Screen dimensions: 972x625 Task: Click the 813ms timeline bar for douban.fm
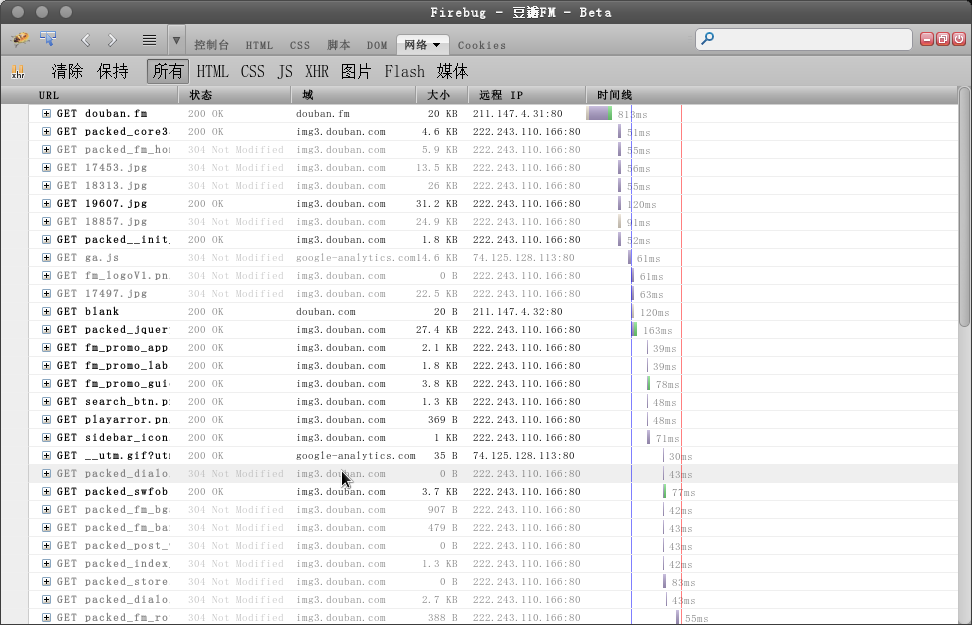(599, 113)
